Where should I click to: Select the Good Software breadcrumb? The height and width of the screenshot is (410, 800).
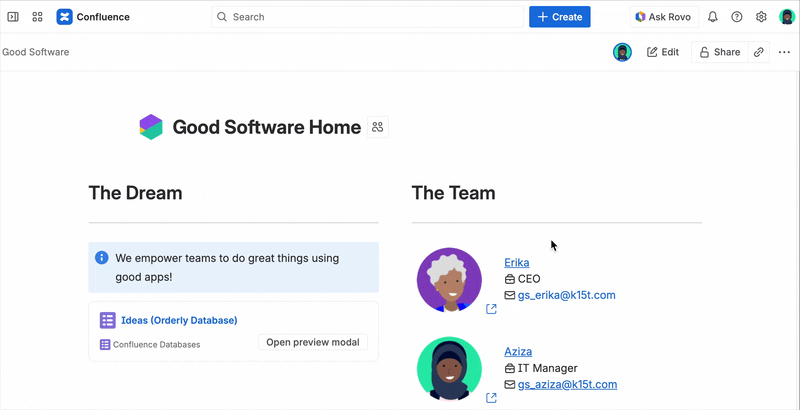click(36, 52)
